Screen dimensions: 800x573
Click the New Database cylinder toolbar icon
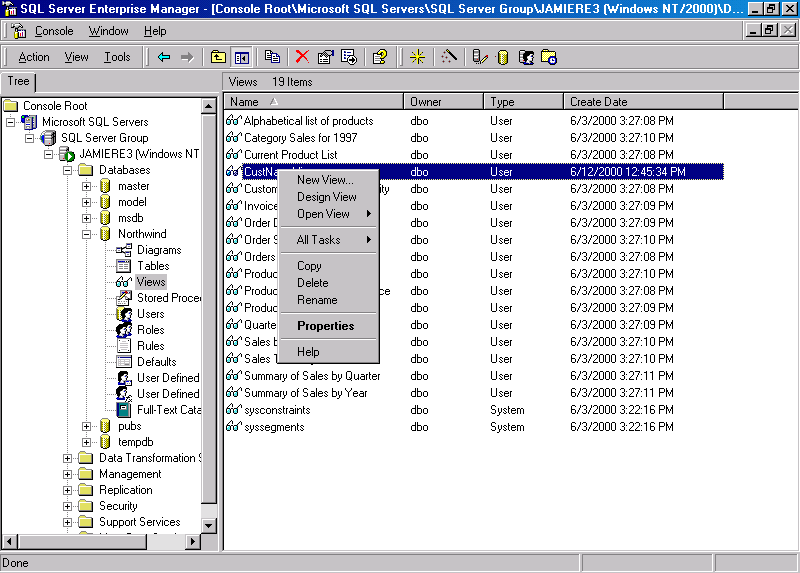pyautogui.click(x=503, y=57)
